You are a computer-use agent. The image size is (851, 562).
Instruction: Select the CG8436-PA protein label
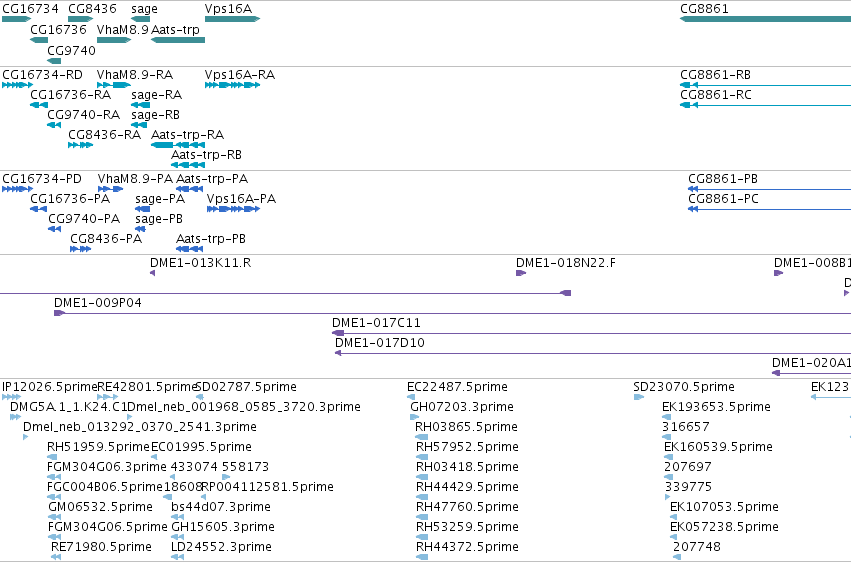click(x=106, y=239)
